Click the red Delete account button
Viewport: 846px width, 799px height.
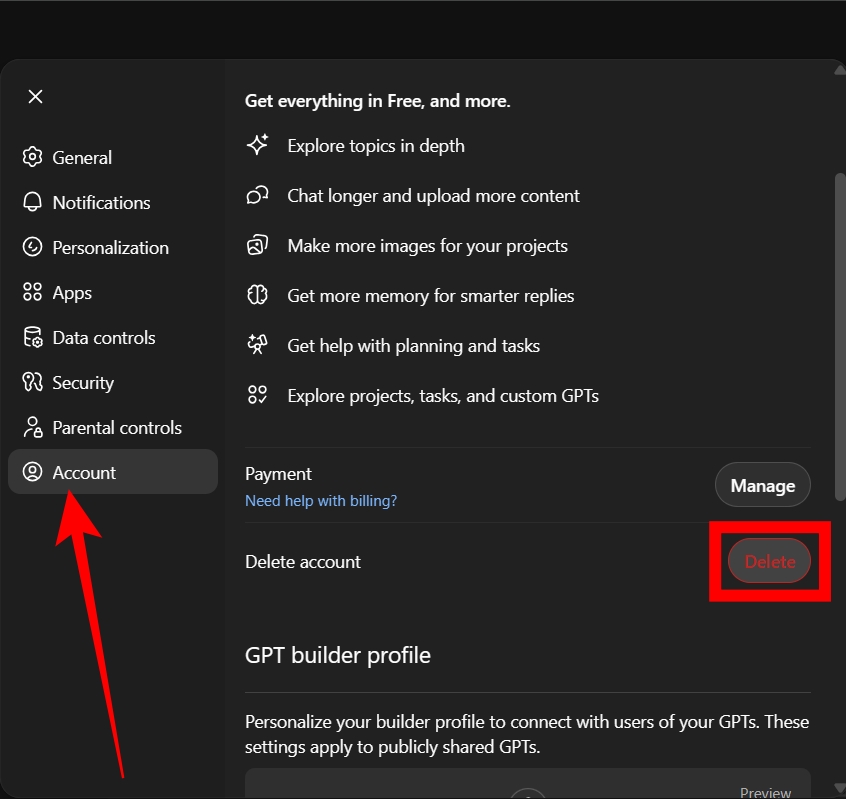coord(769,561)
